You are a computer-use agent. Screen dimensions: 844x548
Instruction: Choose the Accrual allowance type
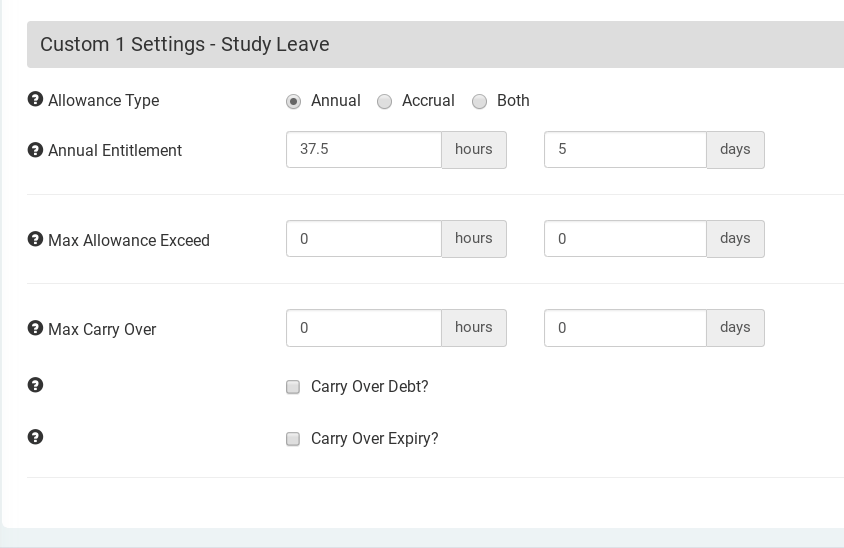coord(384,101)
